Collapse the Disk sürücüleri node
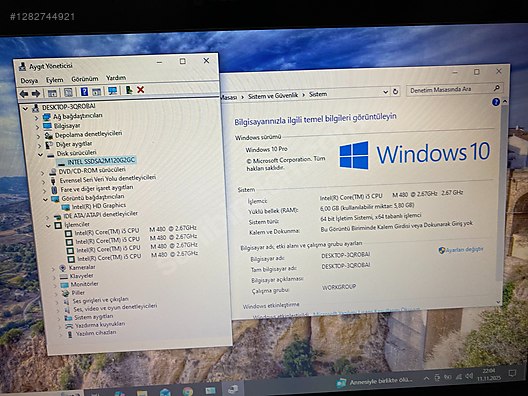Screen dimensions: 528x396 40,155
